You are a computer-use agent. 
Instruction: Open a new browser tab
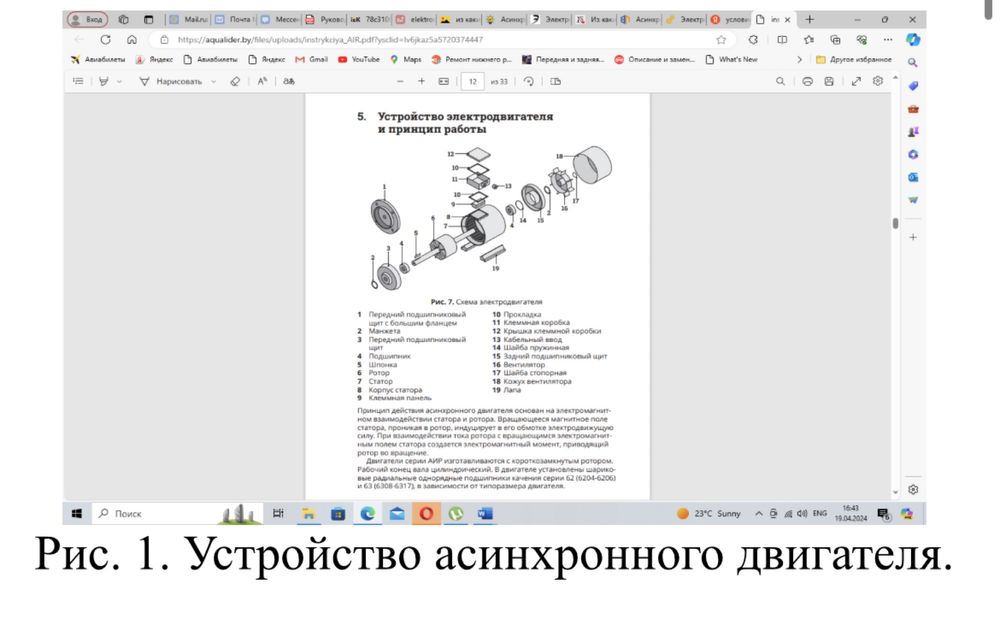pyautogui.click(x=809, y=19)
